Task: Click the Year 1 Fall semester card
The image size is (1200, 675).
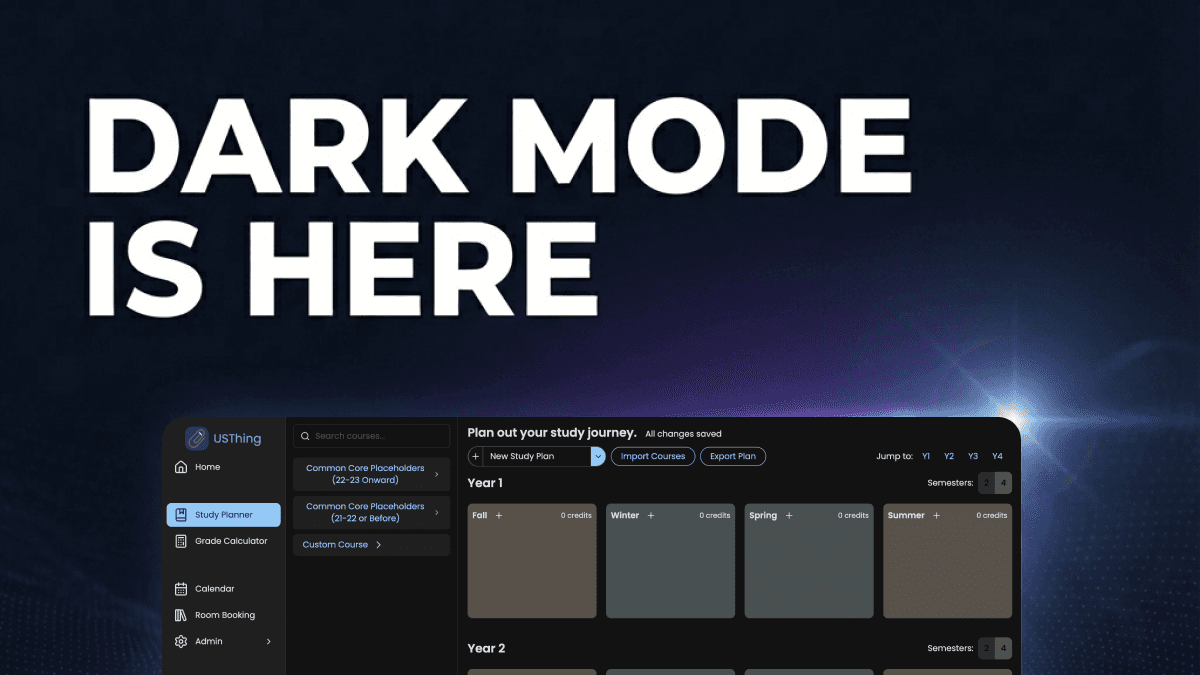Action: 532,561
